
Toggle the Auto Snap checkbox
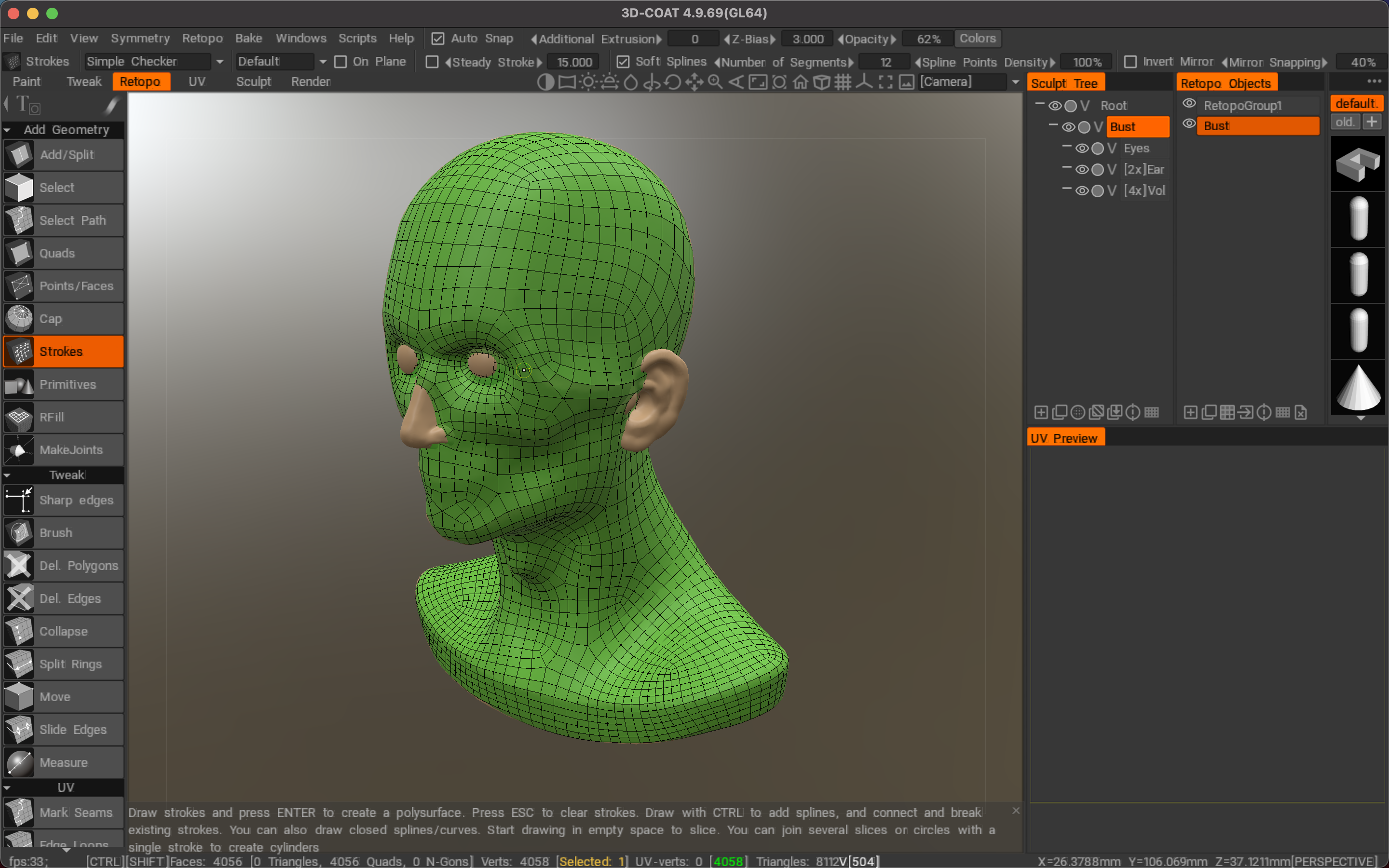[437, 39]
